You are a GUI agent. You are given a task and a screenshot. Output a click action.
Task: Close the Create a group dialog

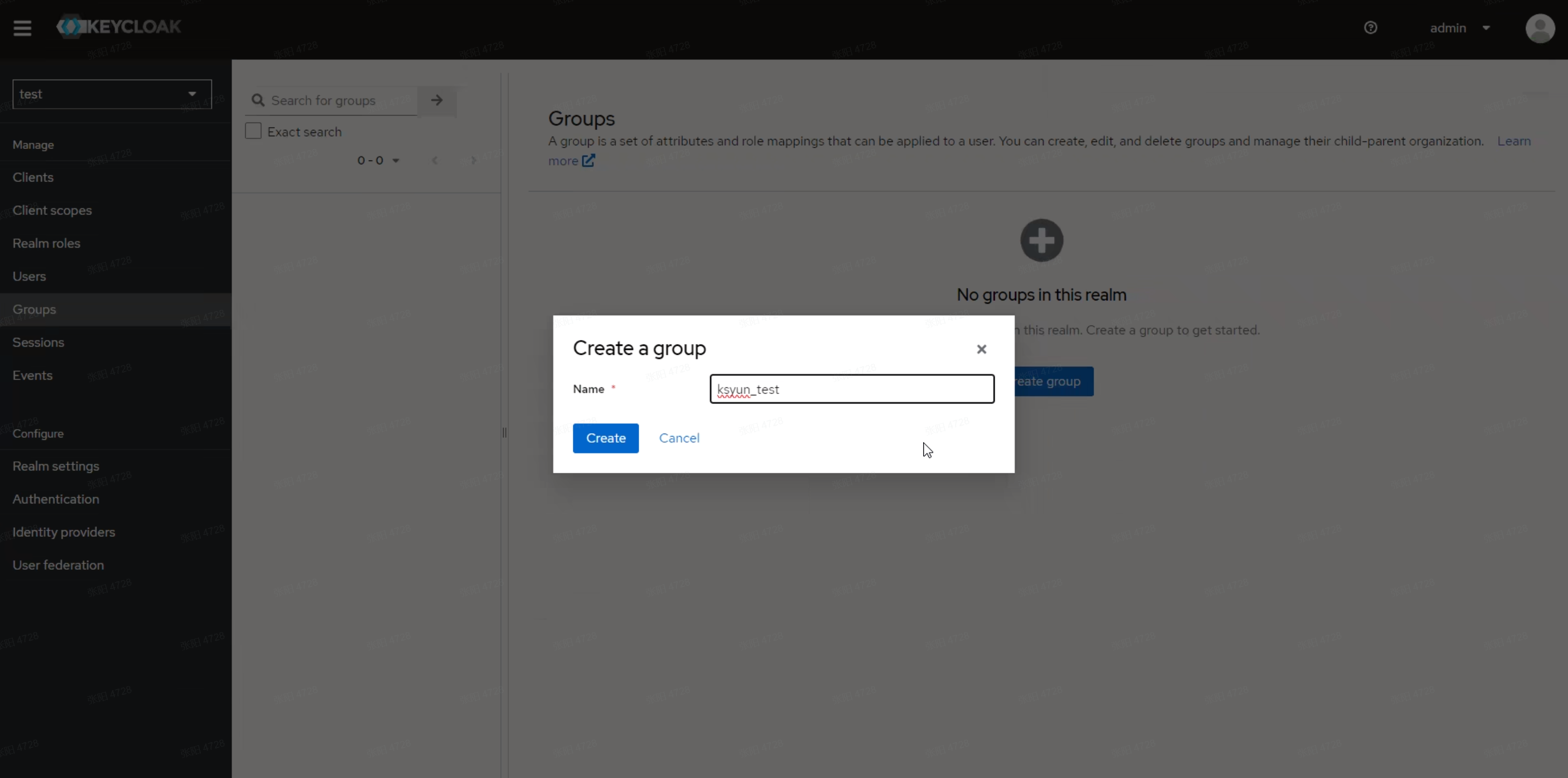[981, 349]
